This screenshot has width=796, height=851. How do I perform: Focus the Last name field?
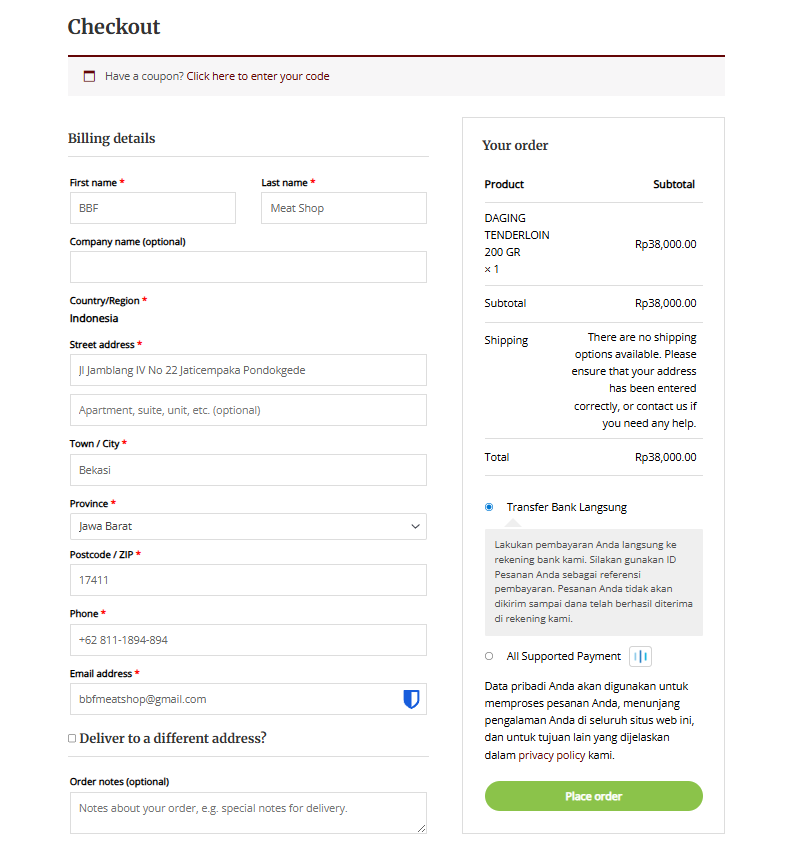click(x=343, y=208)
